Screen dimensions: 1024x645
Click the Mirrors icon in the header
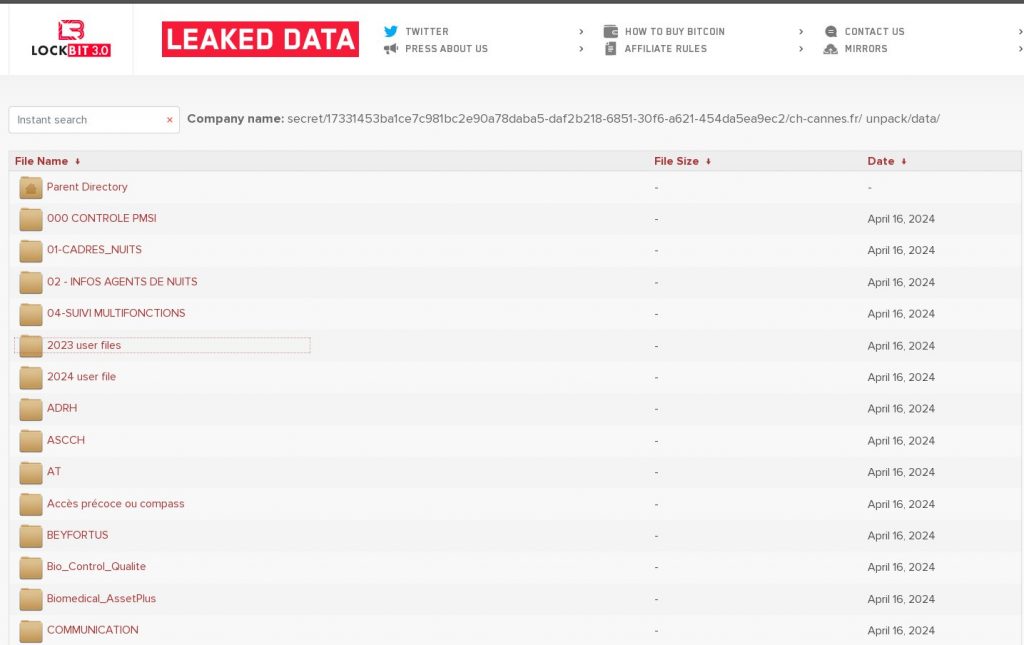pos(831,48)
